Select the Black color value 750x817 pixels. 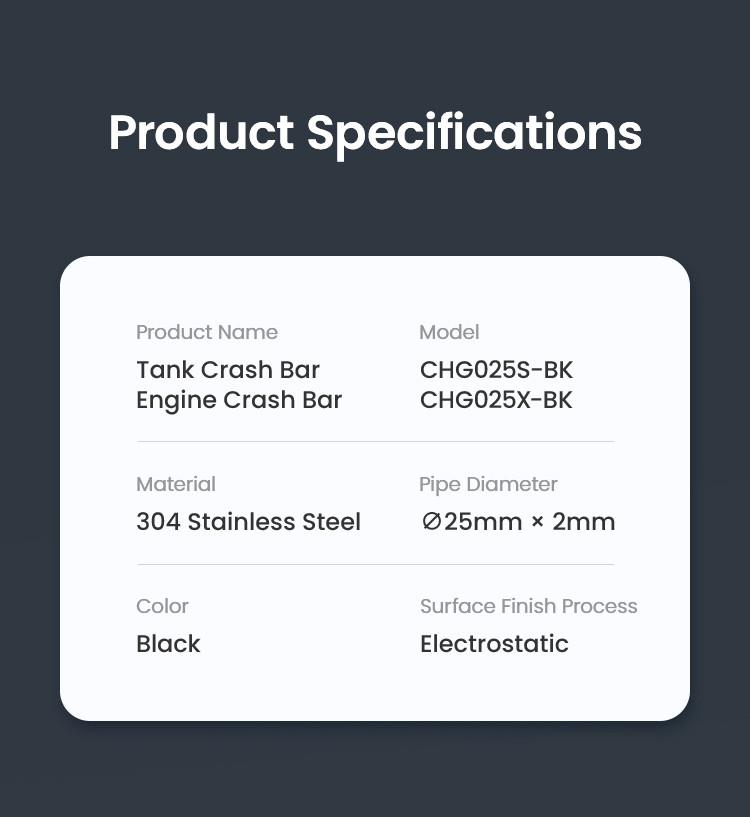(168, 644)
